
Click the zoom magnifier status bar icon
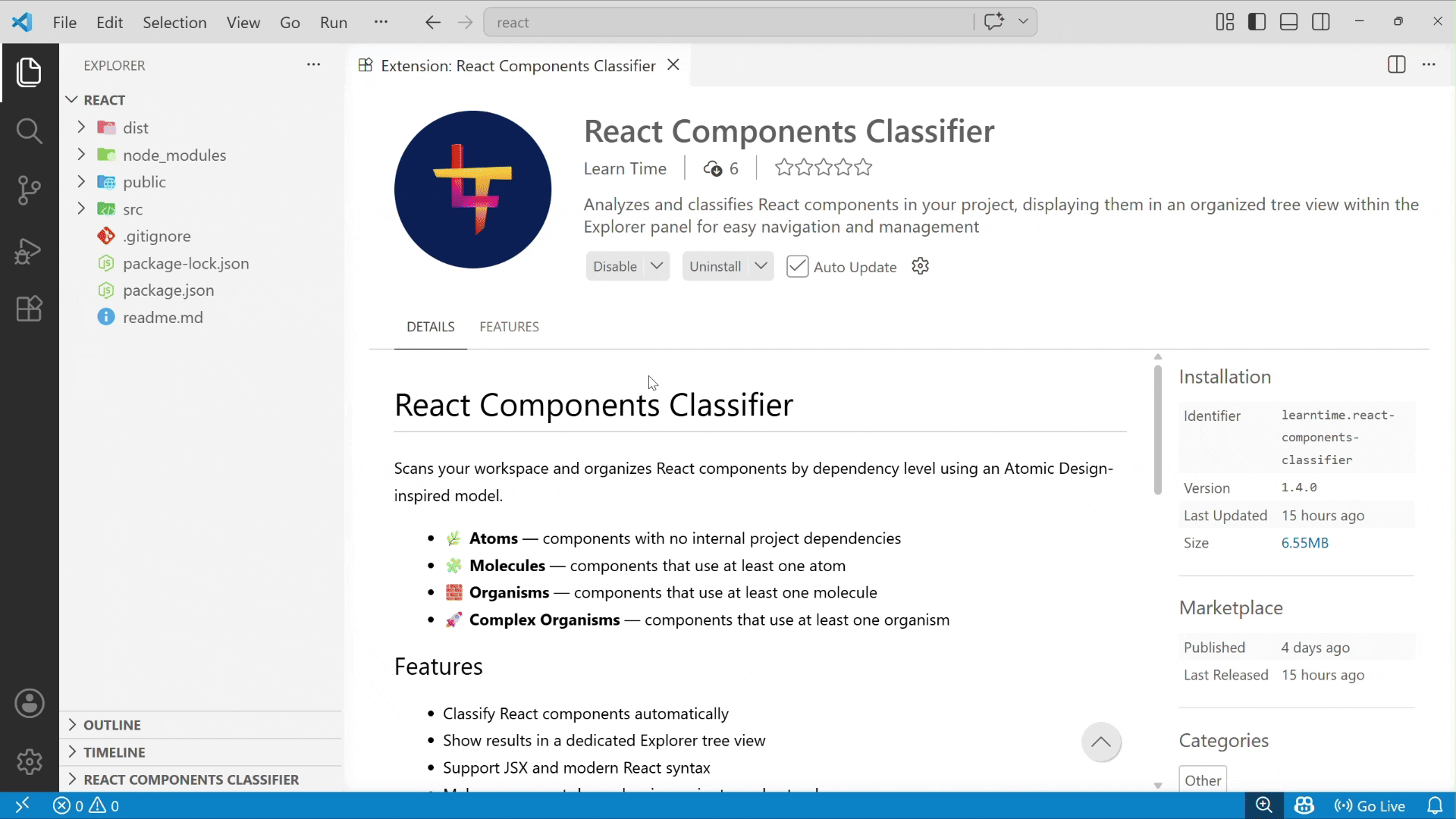(1264, 805)
